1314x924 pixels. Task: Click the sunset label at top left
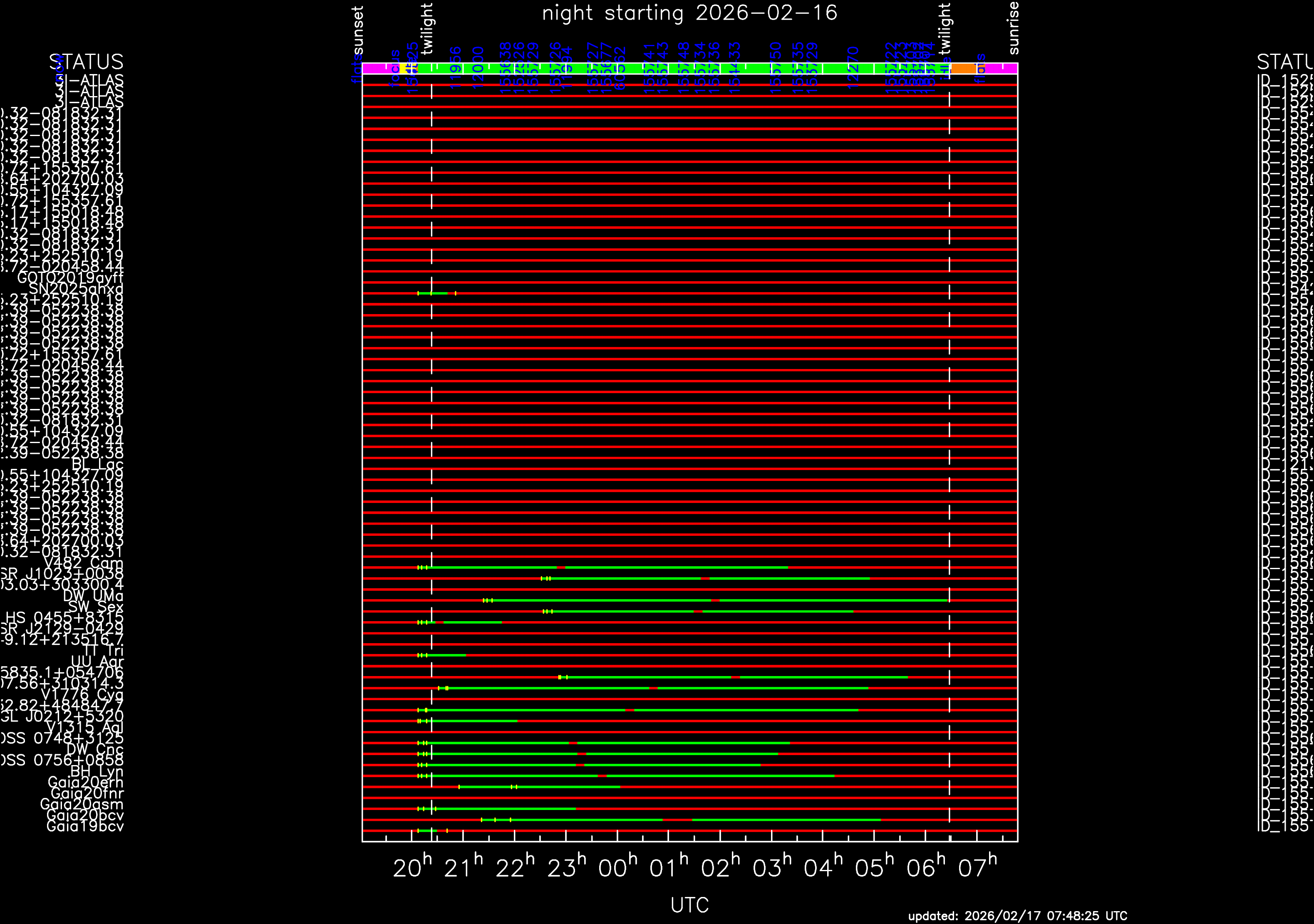(358, 30)
